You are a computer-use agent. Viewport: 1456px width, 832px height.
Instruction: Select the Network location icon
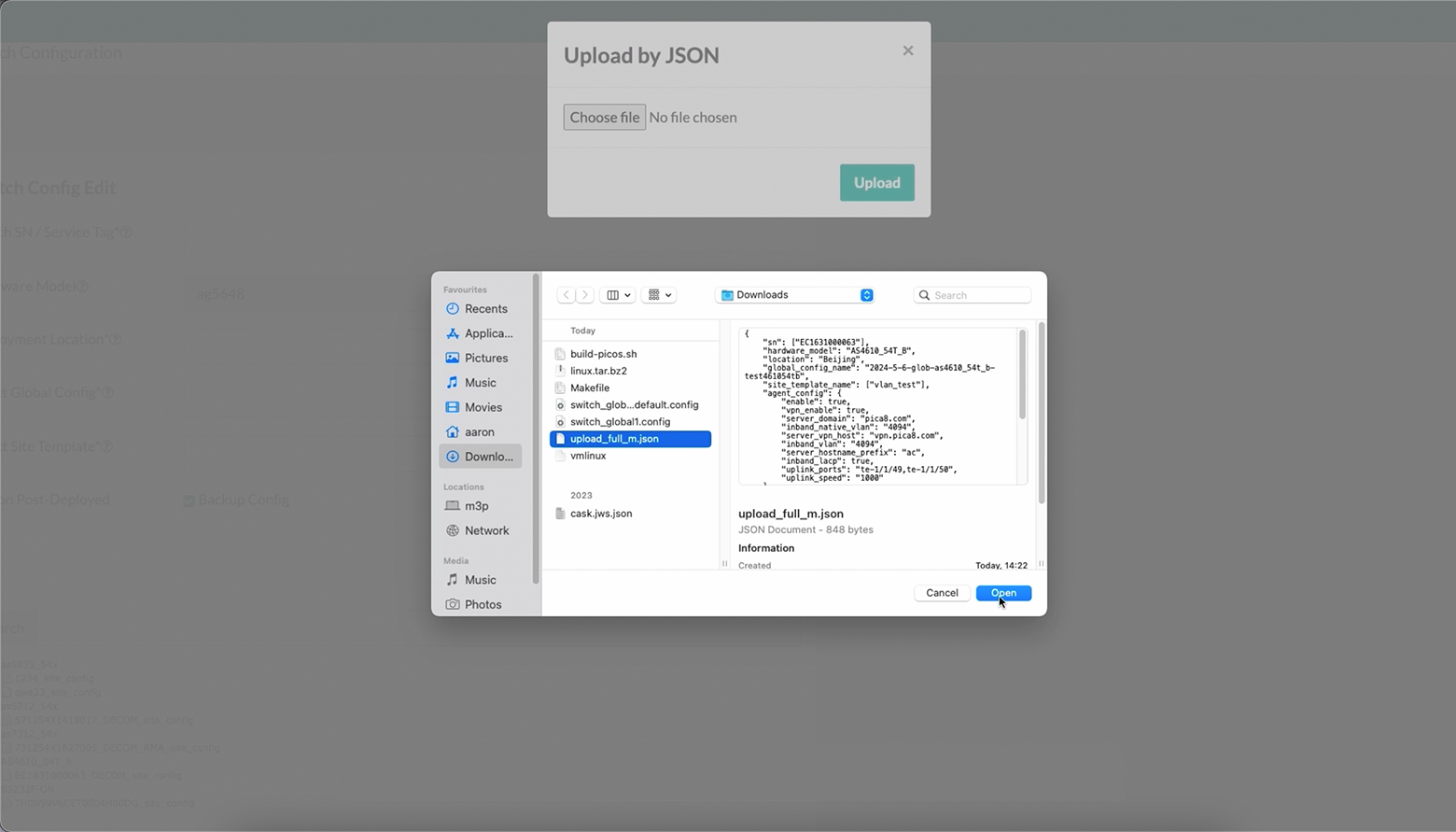[x=453, y=530]
